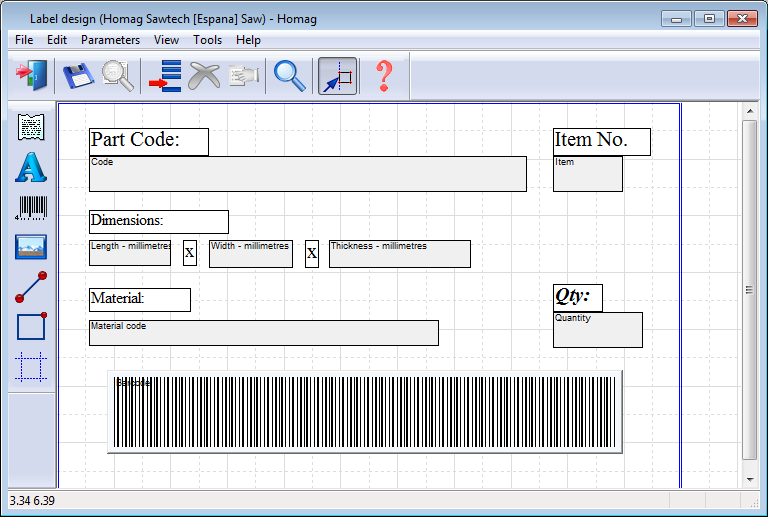
Task: Open the Parameters menu
Action: tap(110, 40)
